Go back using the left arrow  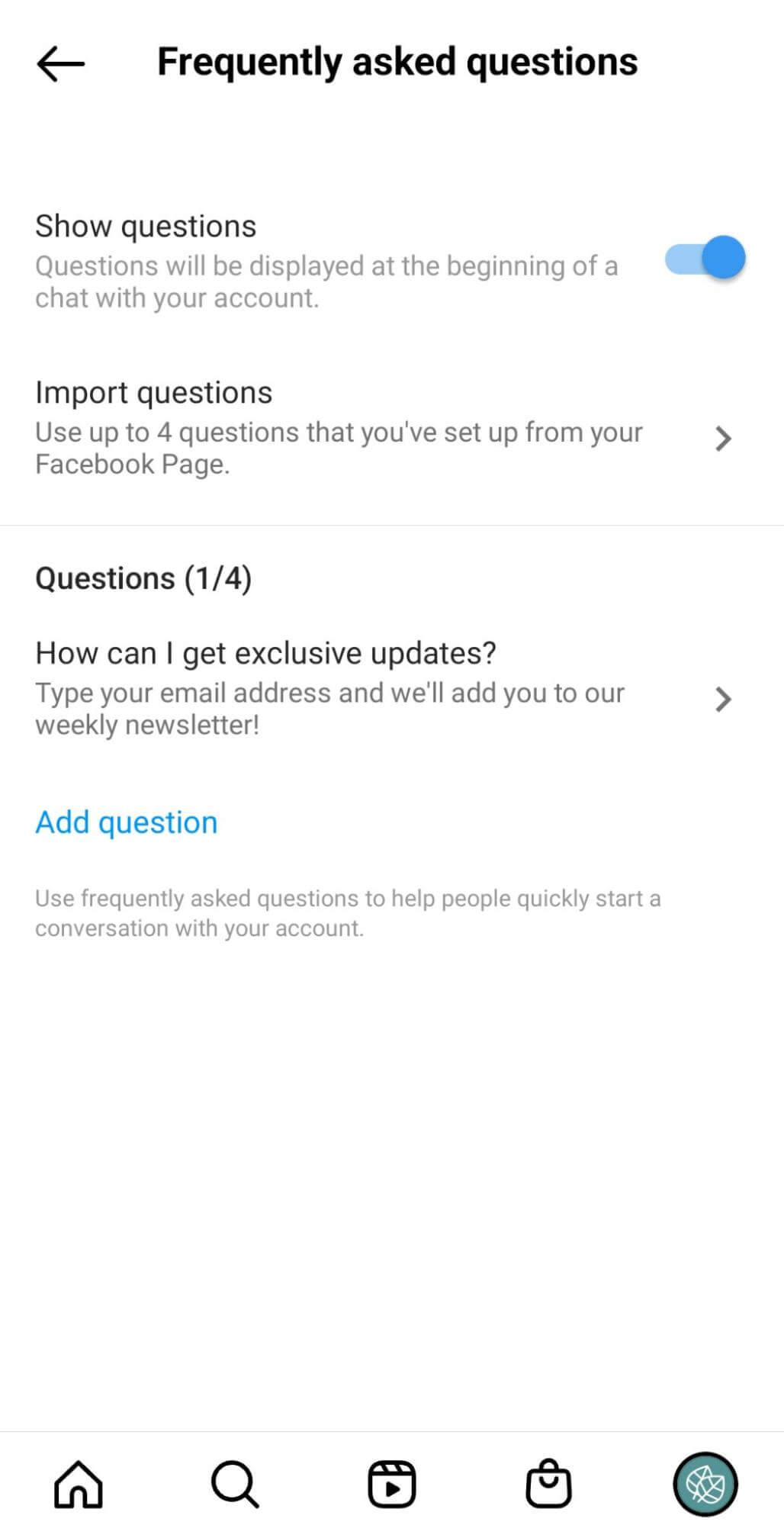click(x=60, y=63)
